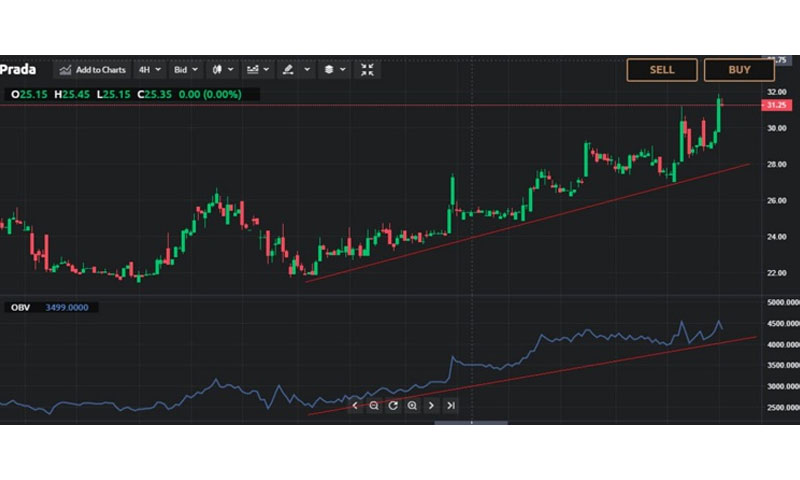Click the 28.00 price axis label

coord(777,164)
